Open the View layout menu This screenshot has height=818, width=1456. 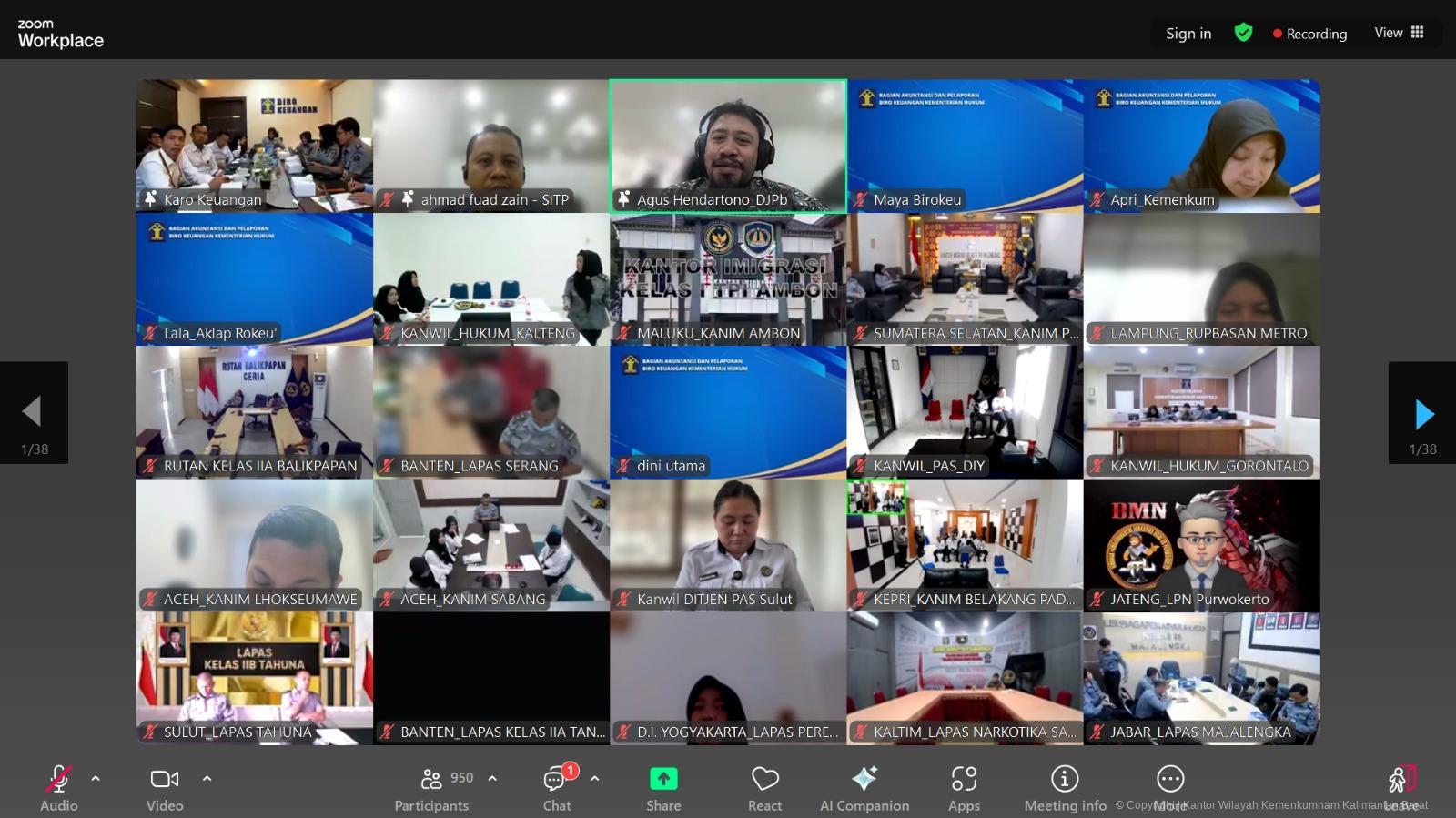tap(1399, 33)
